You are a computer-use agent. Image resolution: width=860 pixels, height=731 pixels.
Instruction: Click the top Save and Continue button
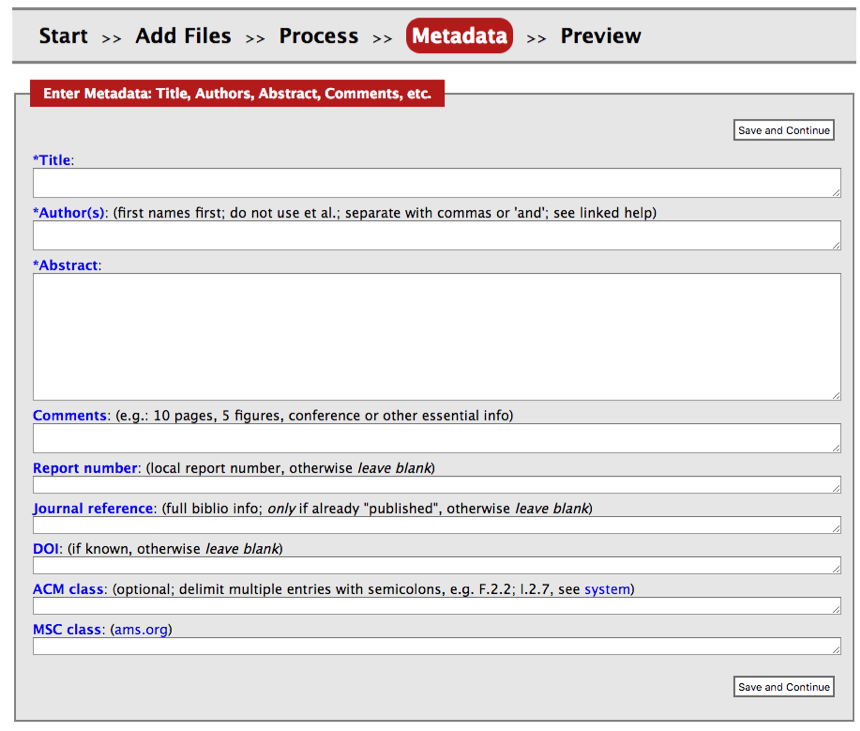(783, 130)
